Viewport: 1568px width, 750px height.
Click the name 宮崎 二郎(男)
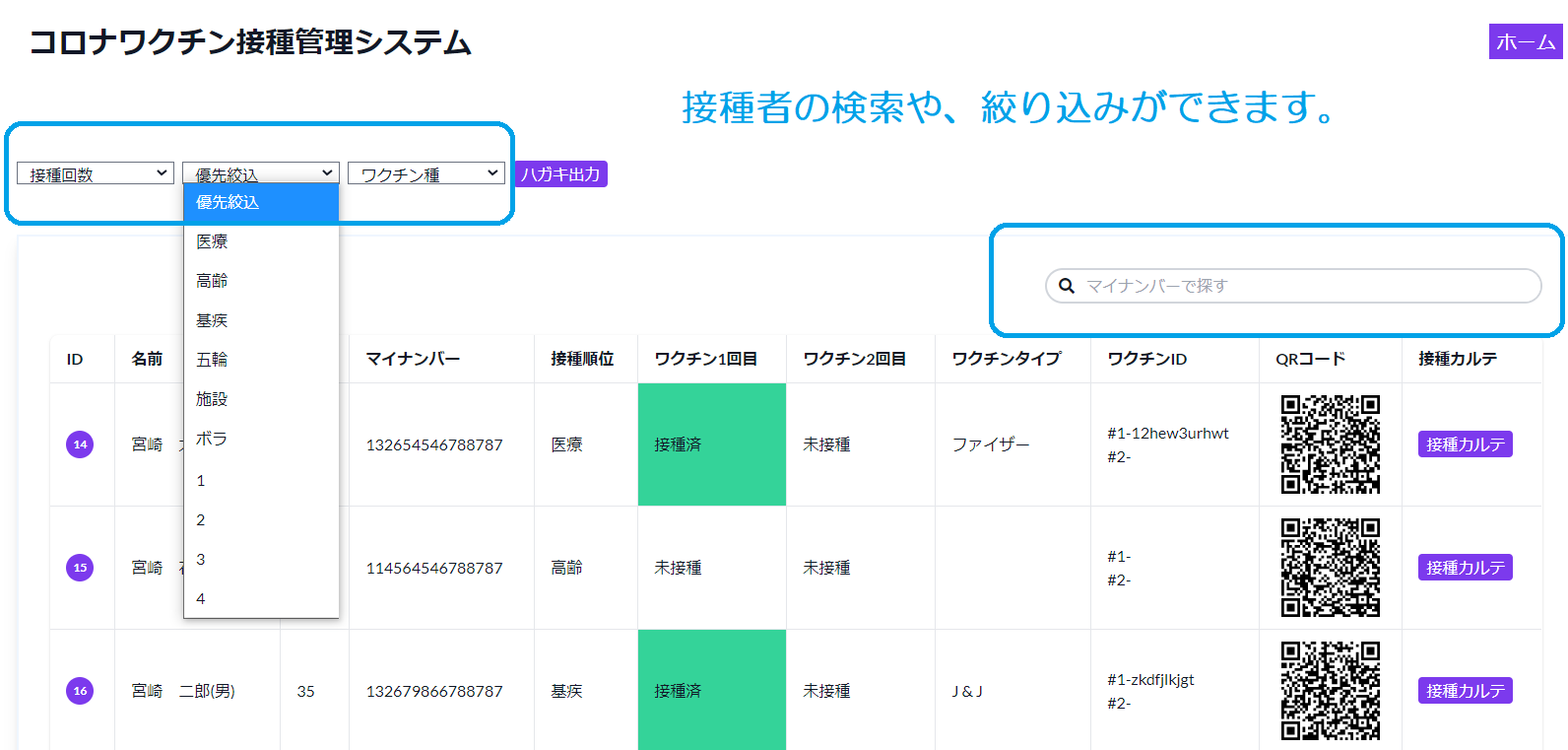point(183,691)
